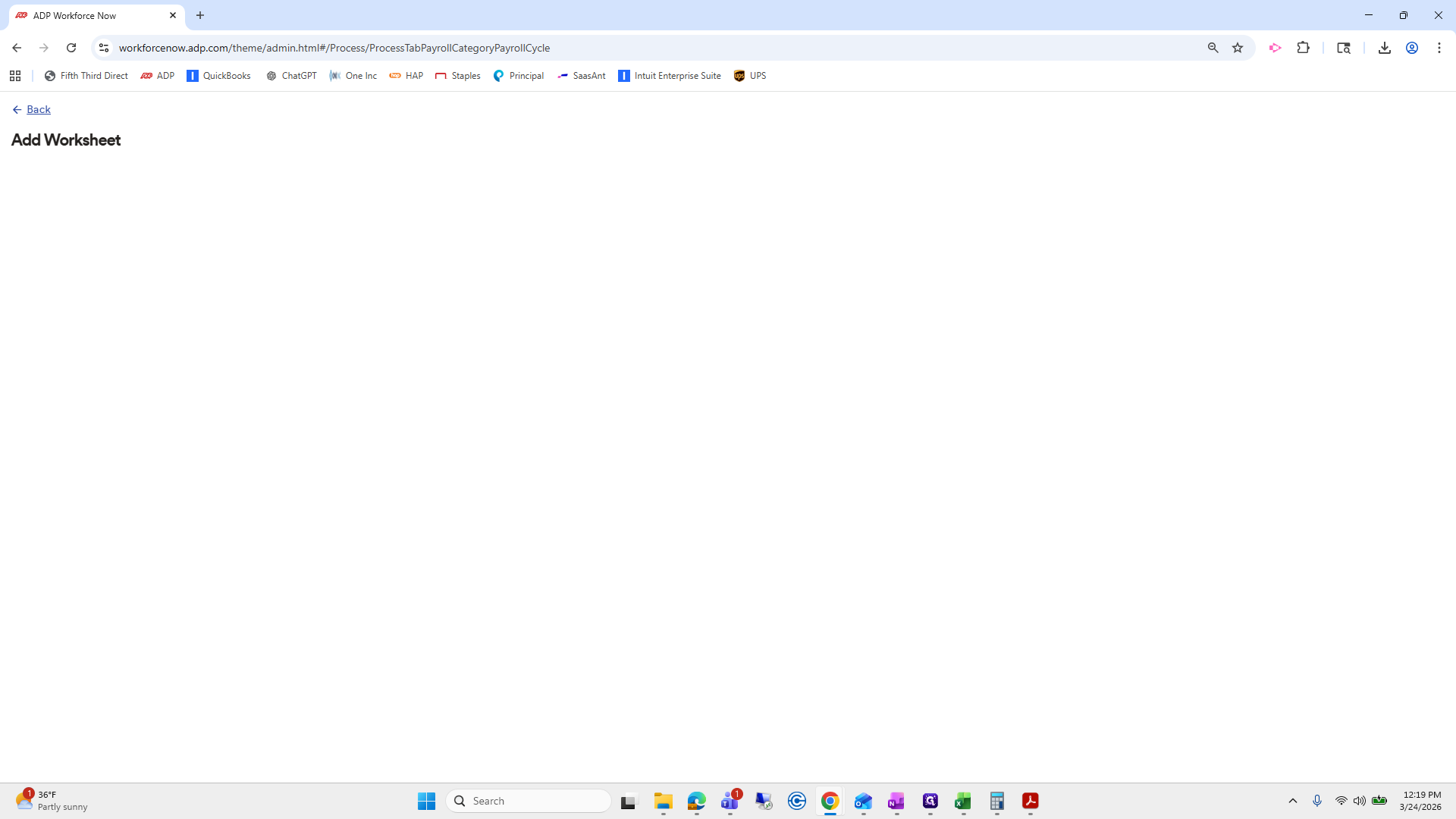This screenshot has height=819, width=1456.
Task: Click the Back link above Add Worksheet
Action: point(38,109)
